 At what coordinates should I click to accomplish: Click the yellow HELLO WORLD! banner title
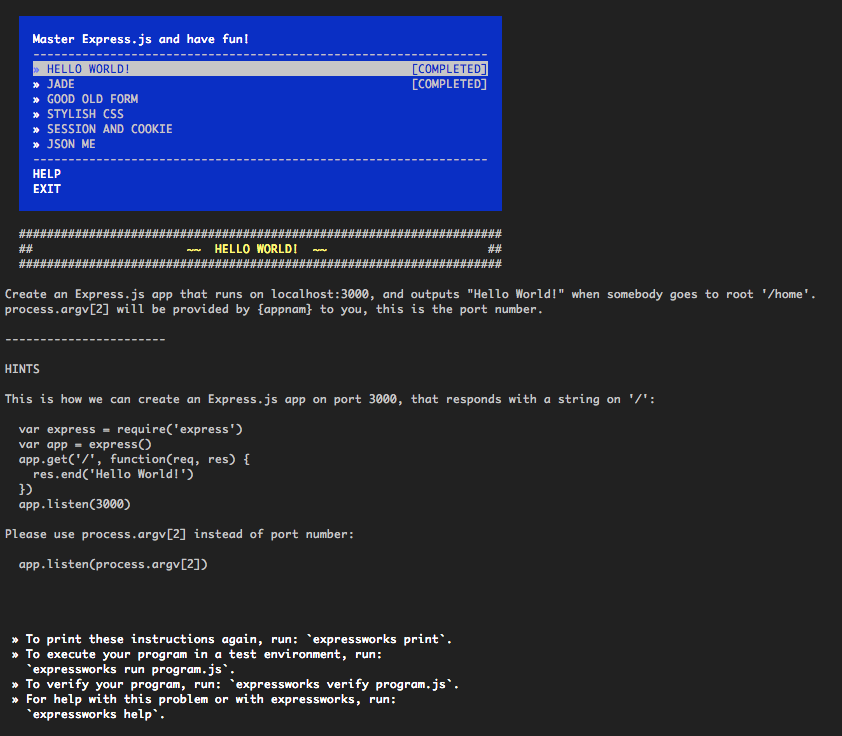tap(256, 249)
